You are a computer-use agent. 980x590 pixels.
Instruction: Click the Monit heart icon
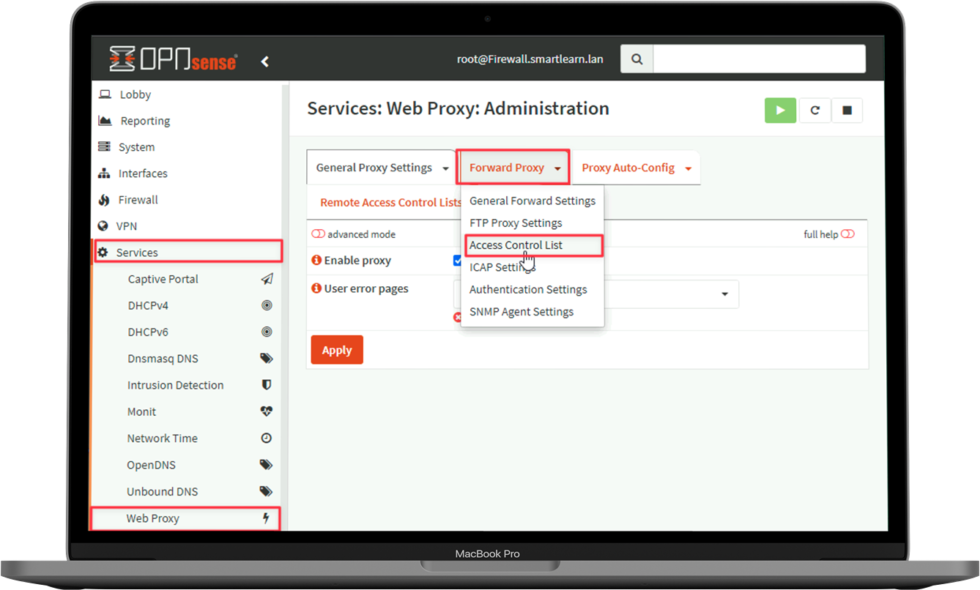pyautogui.click(x=266, y=411)
